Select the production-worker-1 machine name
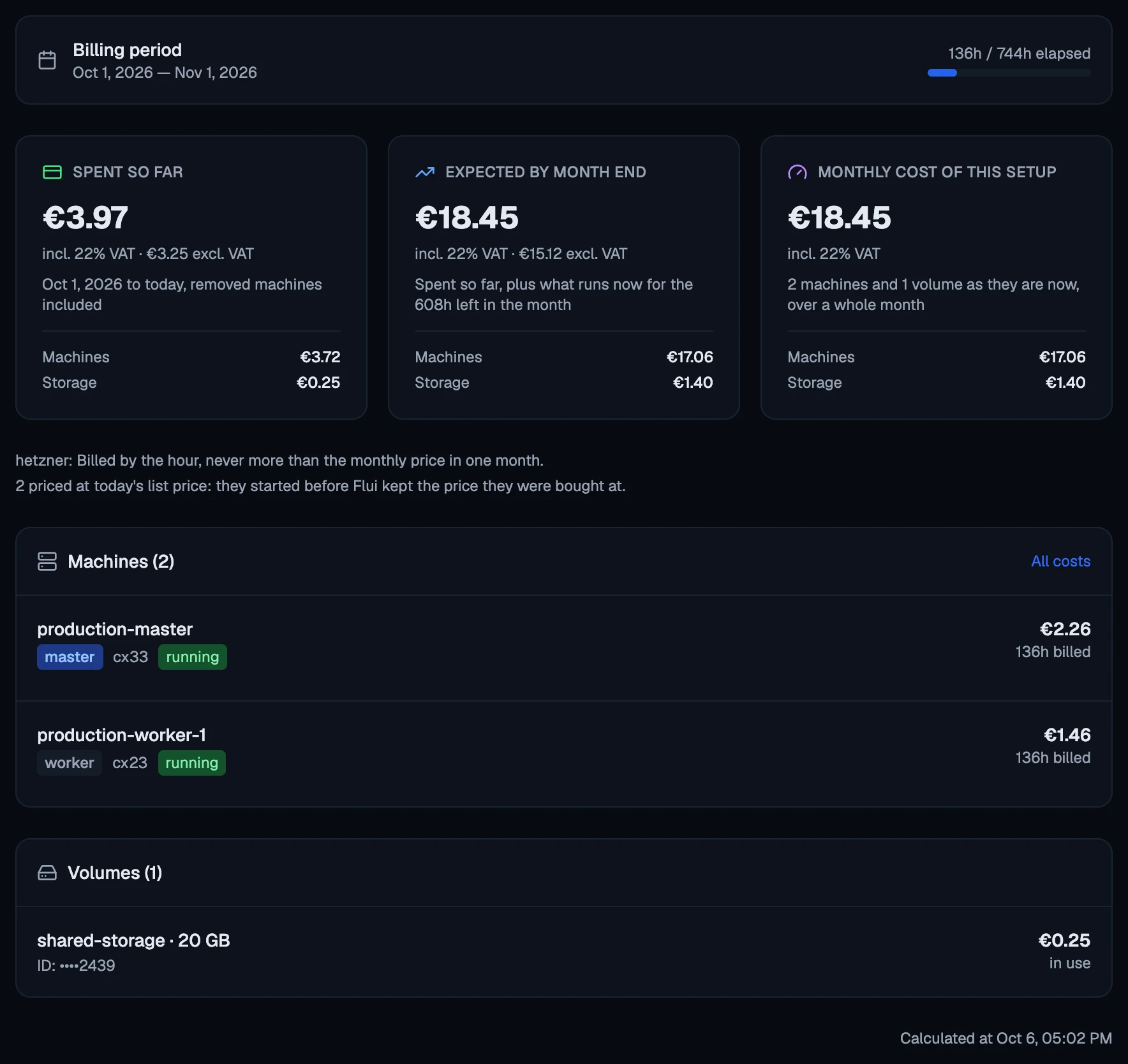 pos(121,735)
